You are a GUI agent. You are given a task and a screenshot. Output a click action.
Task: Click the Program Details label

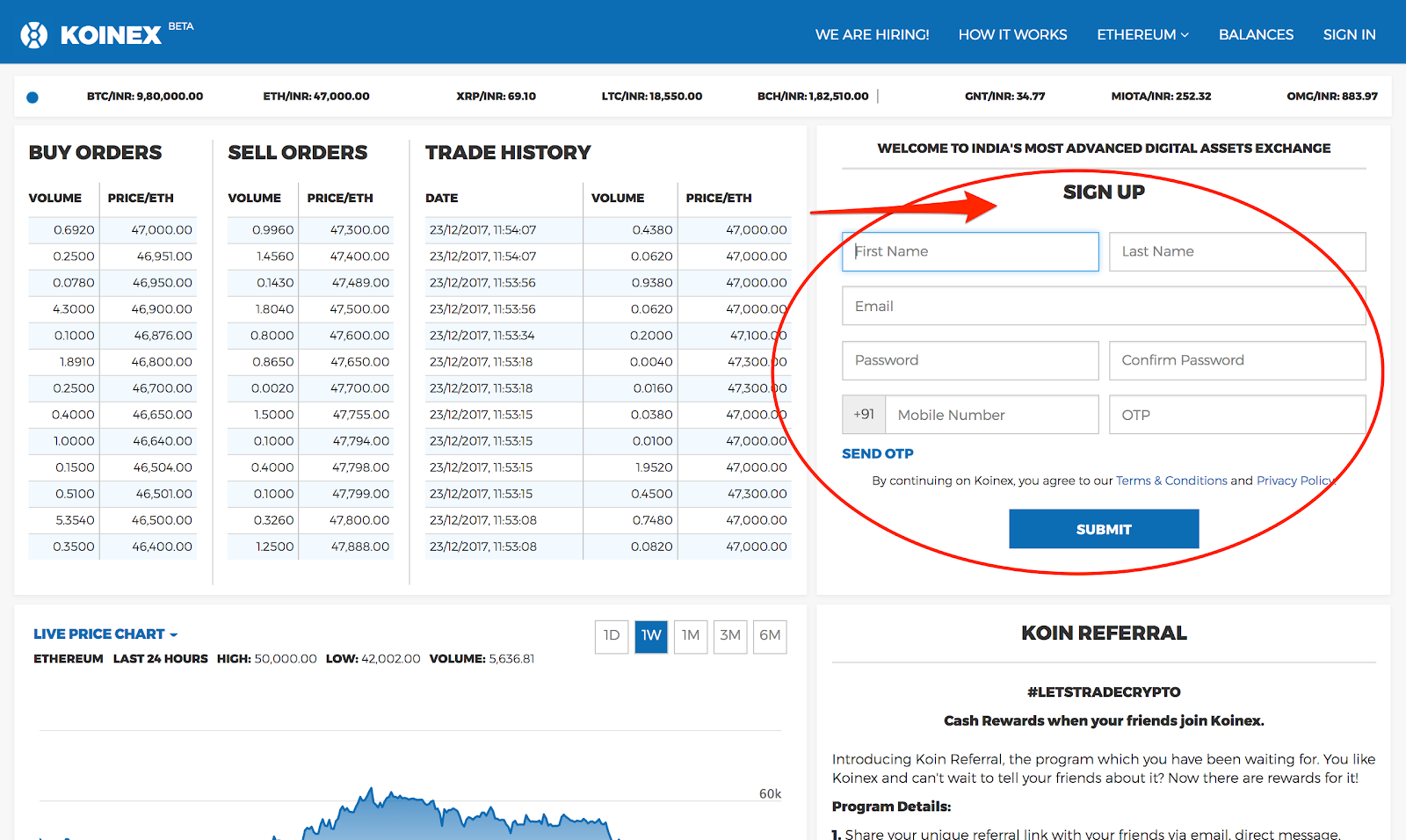[891, 807]
